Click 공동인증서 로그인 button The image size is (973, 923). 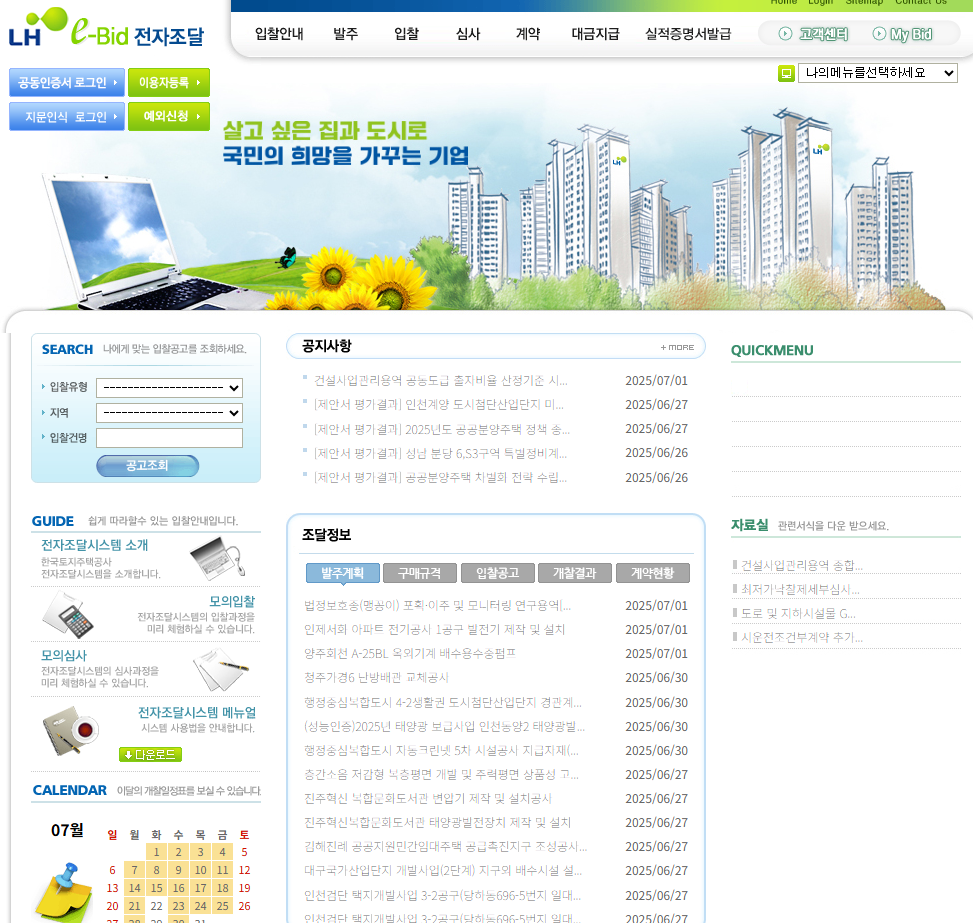coord(67,83)
